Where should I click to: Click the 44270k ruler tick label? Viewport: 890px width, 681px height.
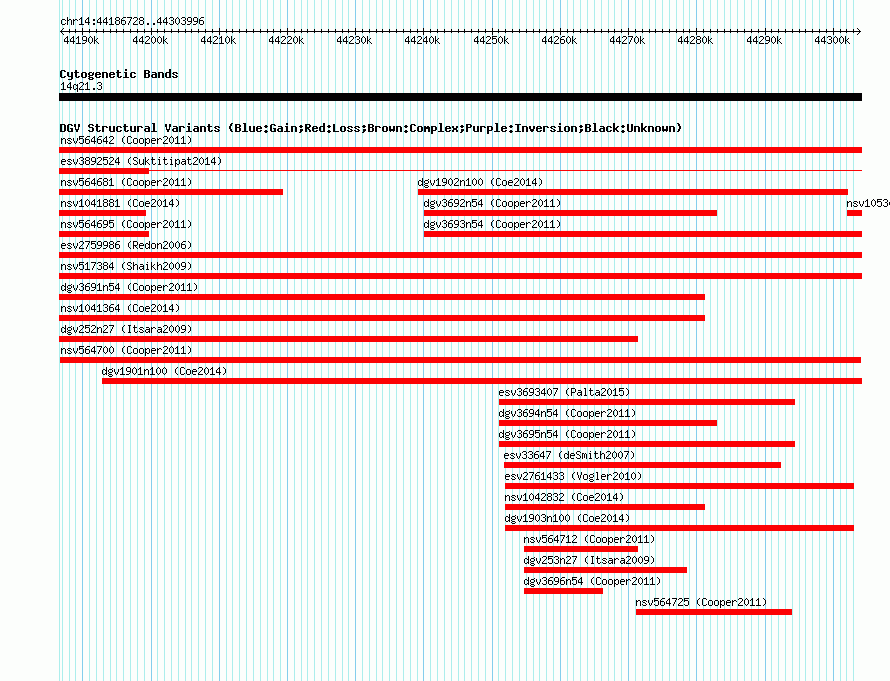627,40
